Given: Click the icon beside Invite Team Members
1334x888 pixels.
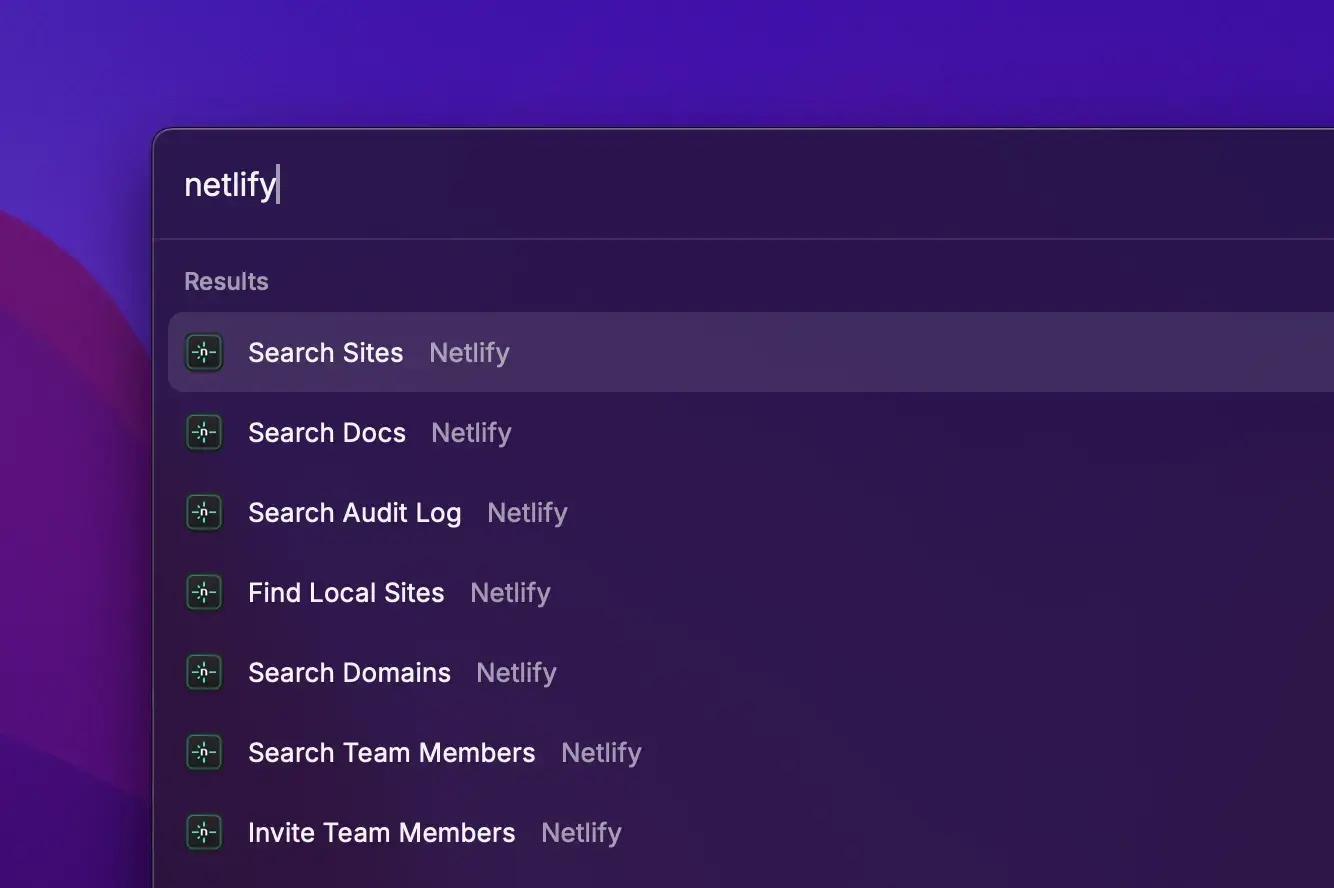Looking at the screenshot, I should point(204,833).
